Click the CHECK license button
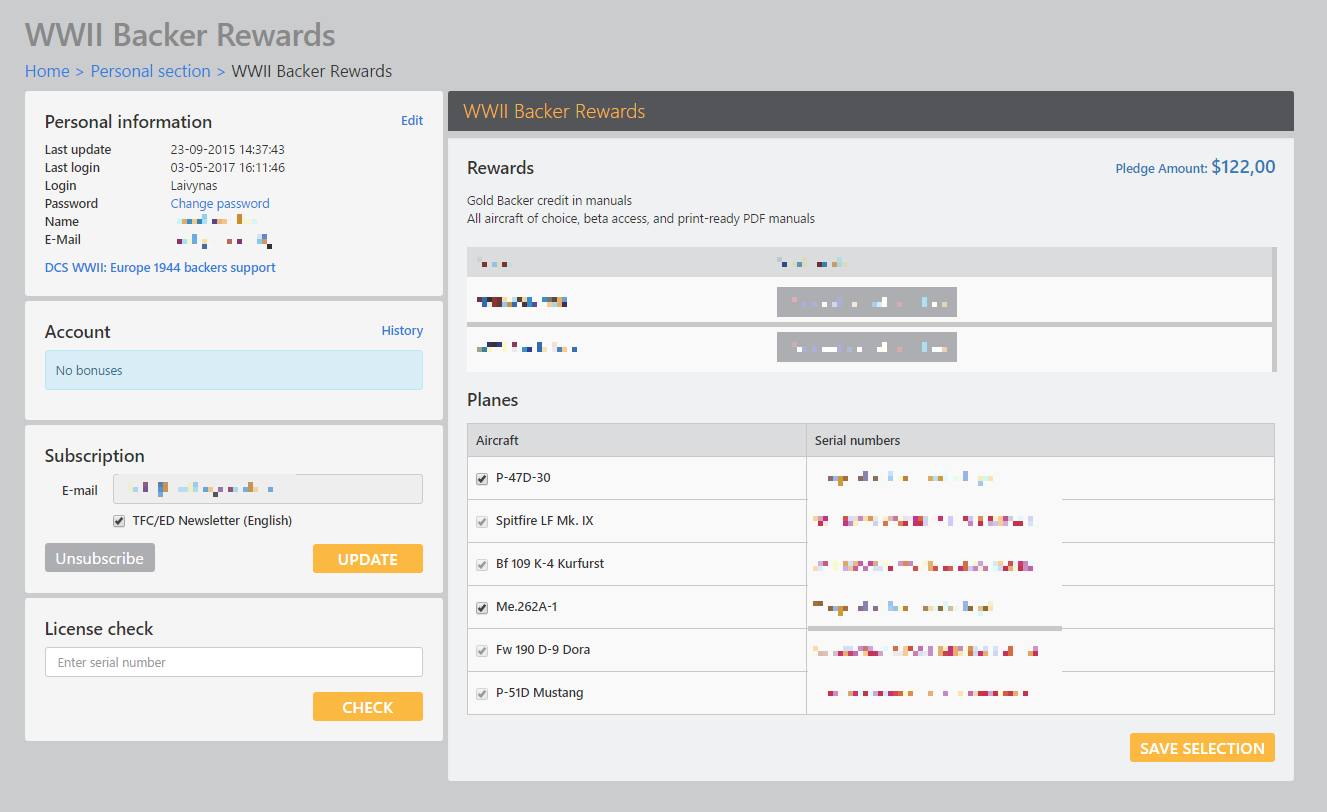 [x=368, y=707]
